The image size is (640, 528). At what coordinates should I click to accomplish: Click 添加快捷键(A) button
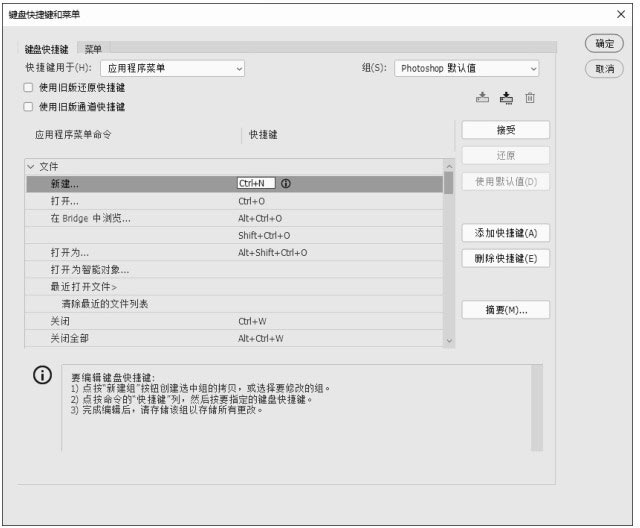[505, 233]
